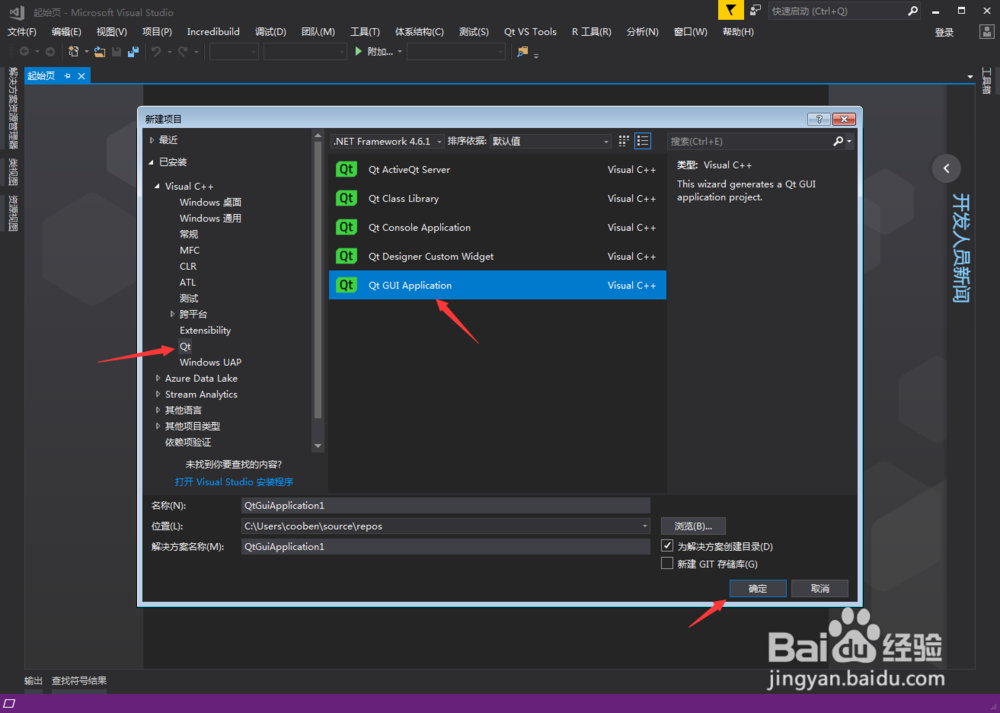Pin the start page tab
This screenshot has height=713, width=1000.
68,76
